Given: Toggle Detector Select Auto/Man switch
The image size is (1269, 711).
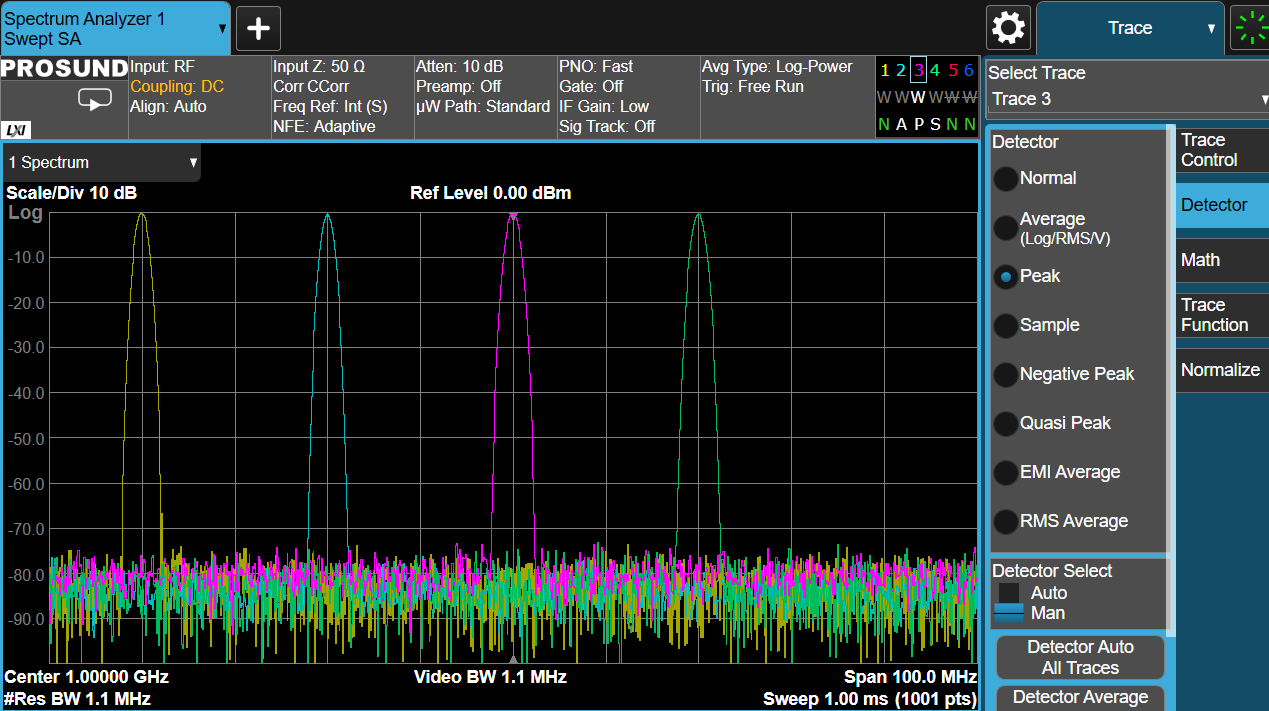Looking at the screenshot, I should [1009, 603].
